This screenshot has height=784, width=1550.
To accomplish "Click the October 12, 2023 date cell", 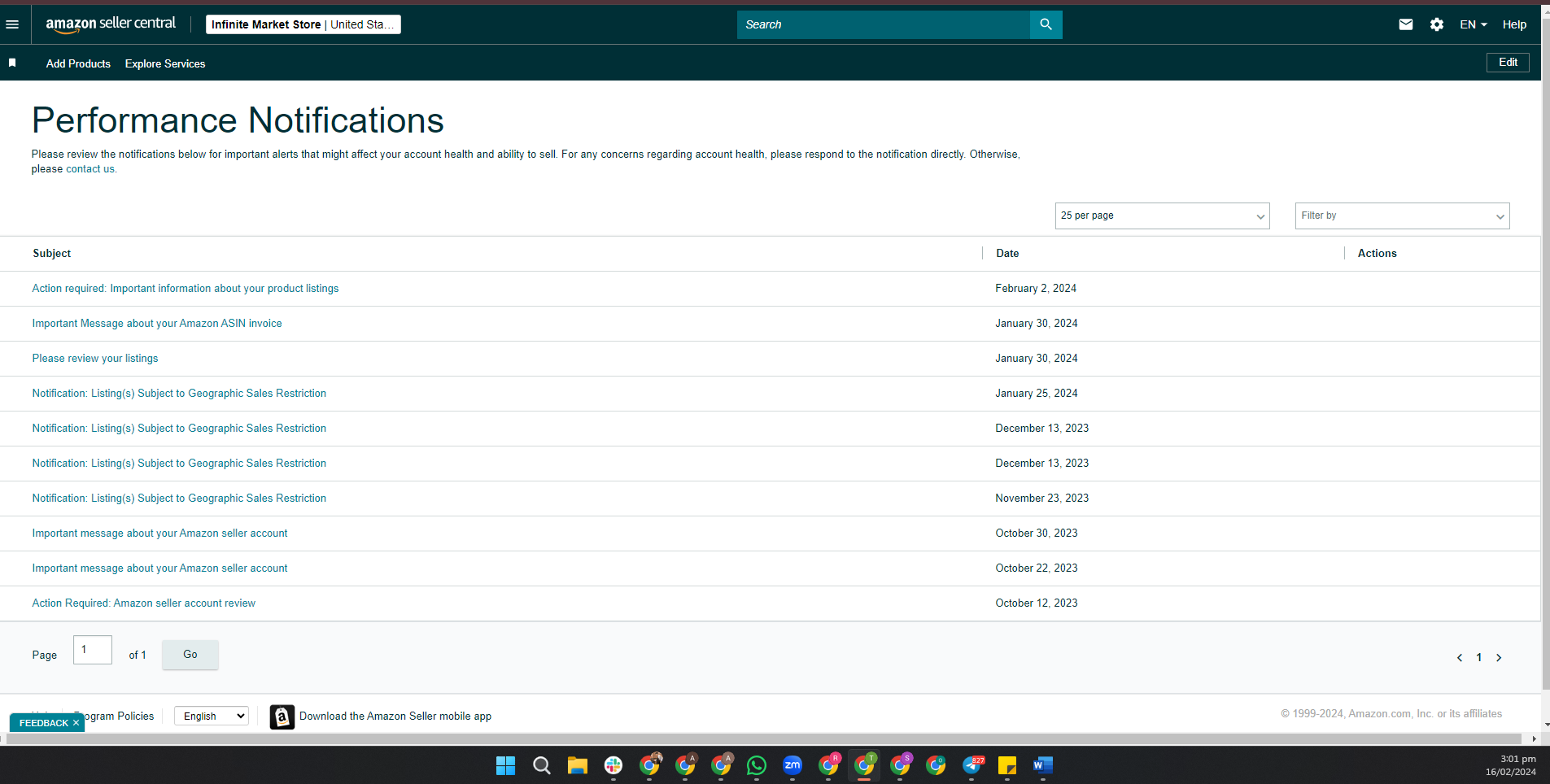I will click(1037, 603).
